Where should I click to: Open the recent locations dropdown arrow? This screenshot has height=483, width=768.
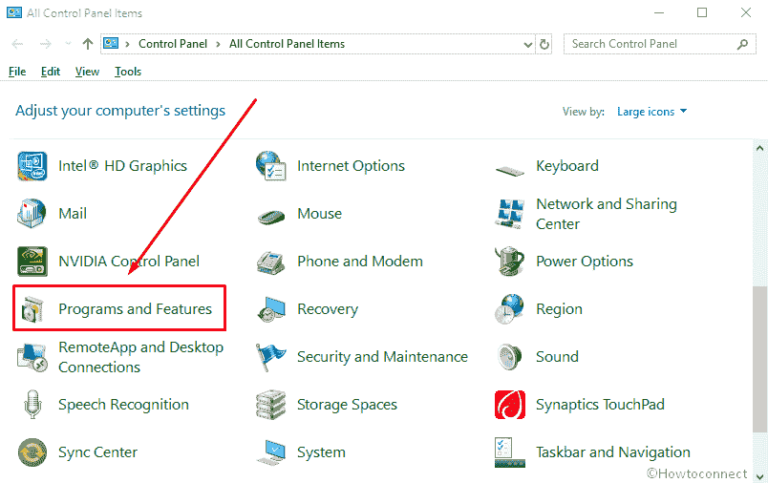pyautogui.click(x=68, y=44)
